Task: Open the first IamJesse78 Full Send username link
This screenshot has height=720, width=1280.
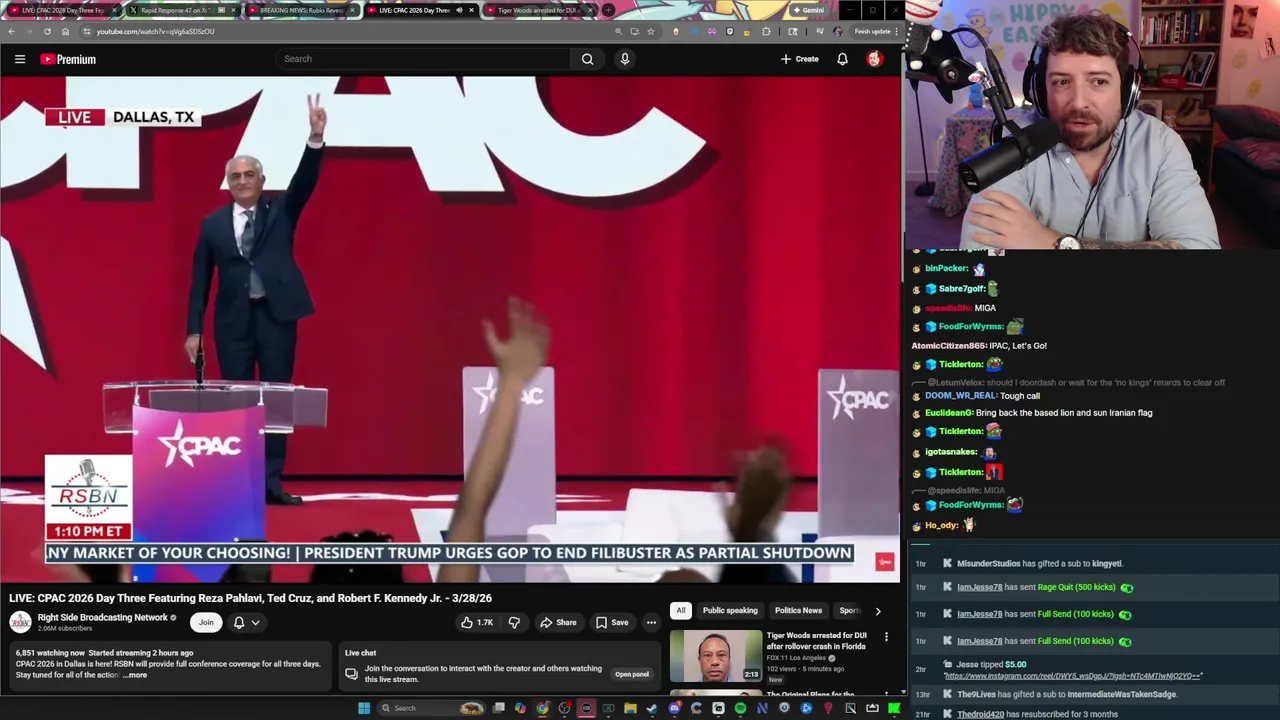Action: pos(979,614)
